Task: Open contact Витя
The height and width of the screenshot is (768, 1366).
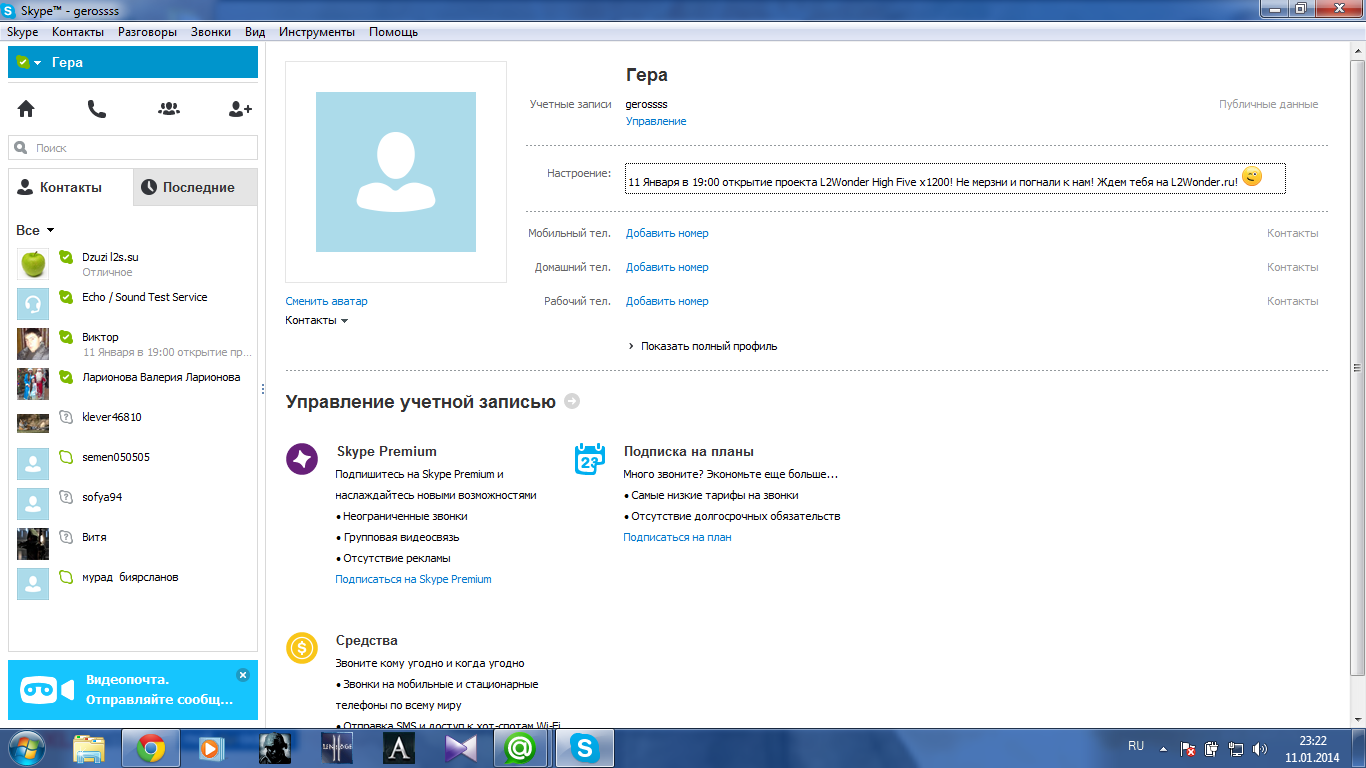Action: point(133,544)
